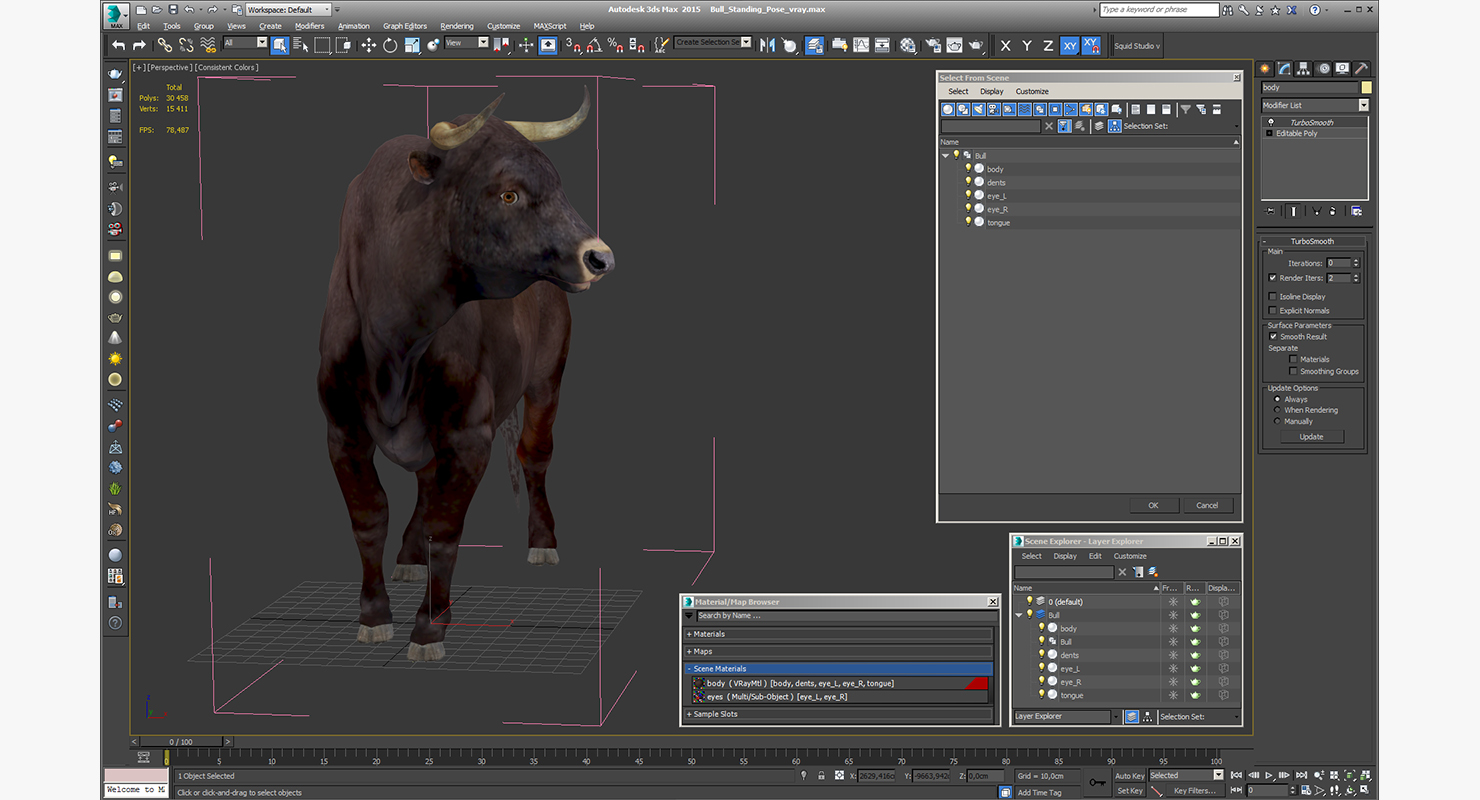The width and height of the screenshot is (1480, 800).
Task: Toggle the Angle Snap icon
Action: (594, 45)
